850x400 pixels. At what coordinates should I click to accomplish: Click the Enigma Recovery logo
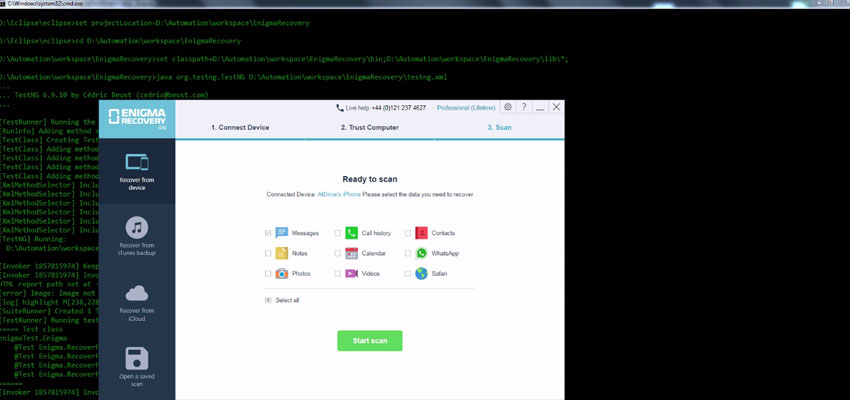[137, 119]
